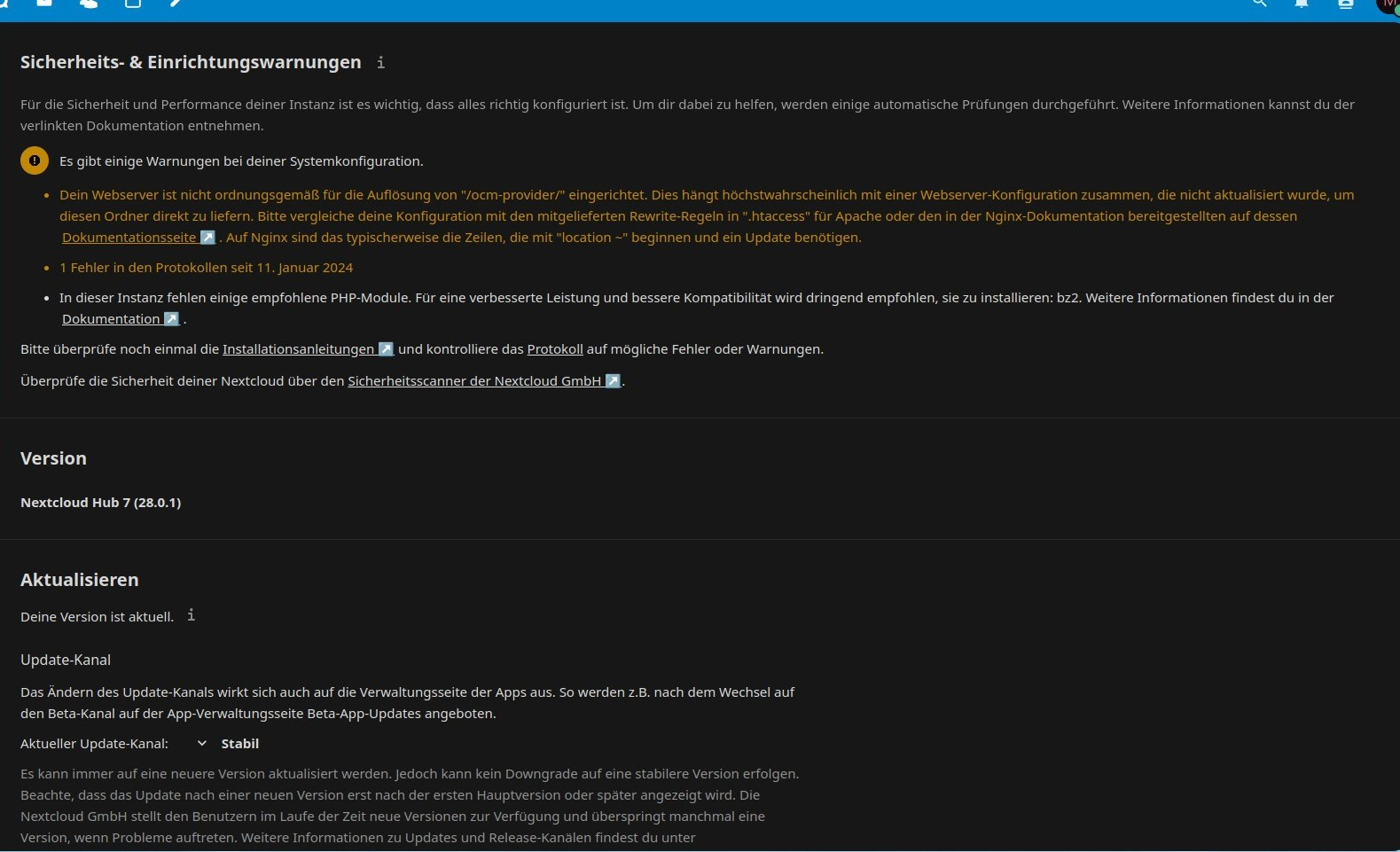Click the yellow warning status icon
This screenshot has height=852, width=1400.
click(x=35, y=160)
